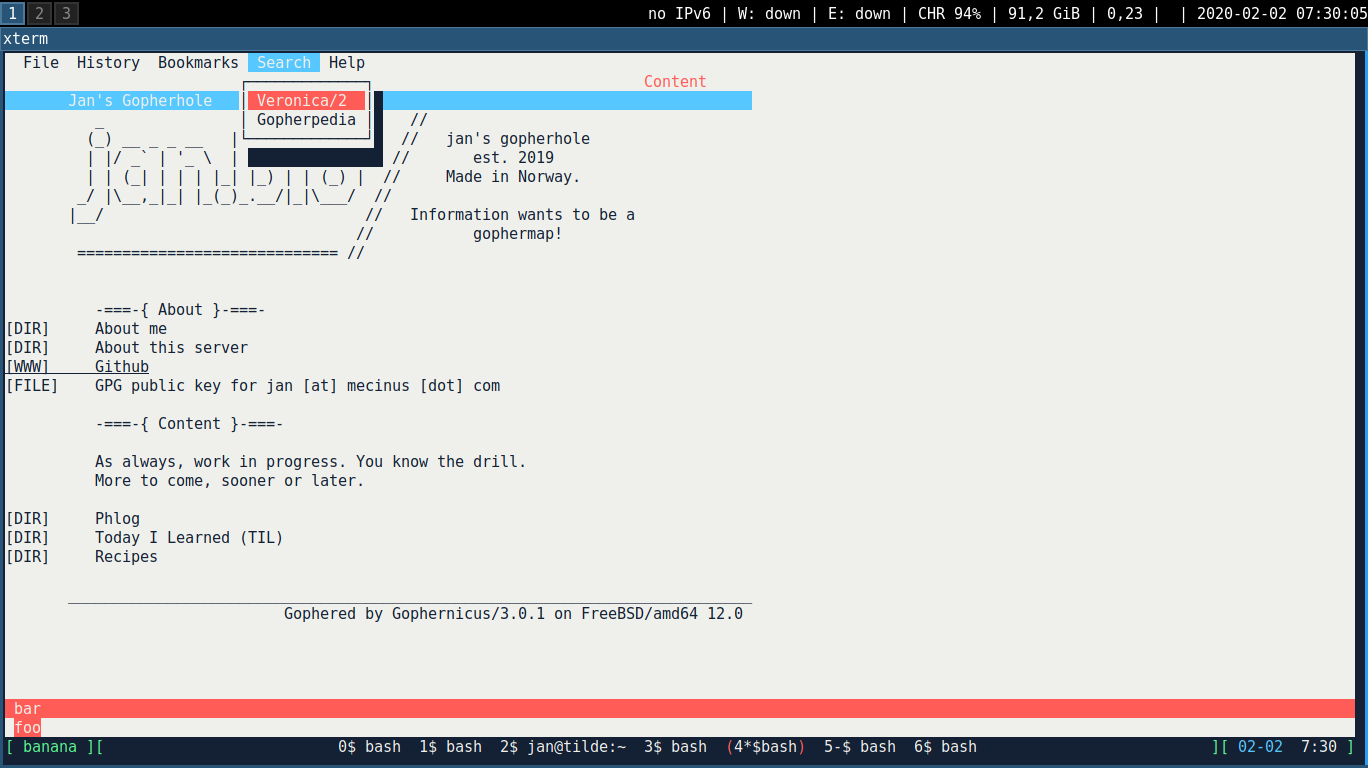Open Today I Learned (TIL) directory
Image resolution: width=1368 pixels, height=768 pixels.
click(189, 538)
